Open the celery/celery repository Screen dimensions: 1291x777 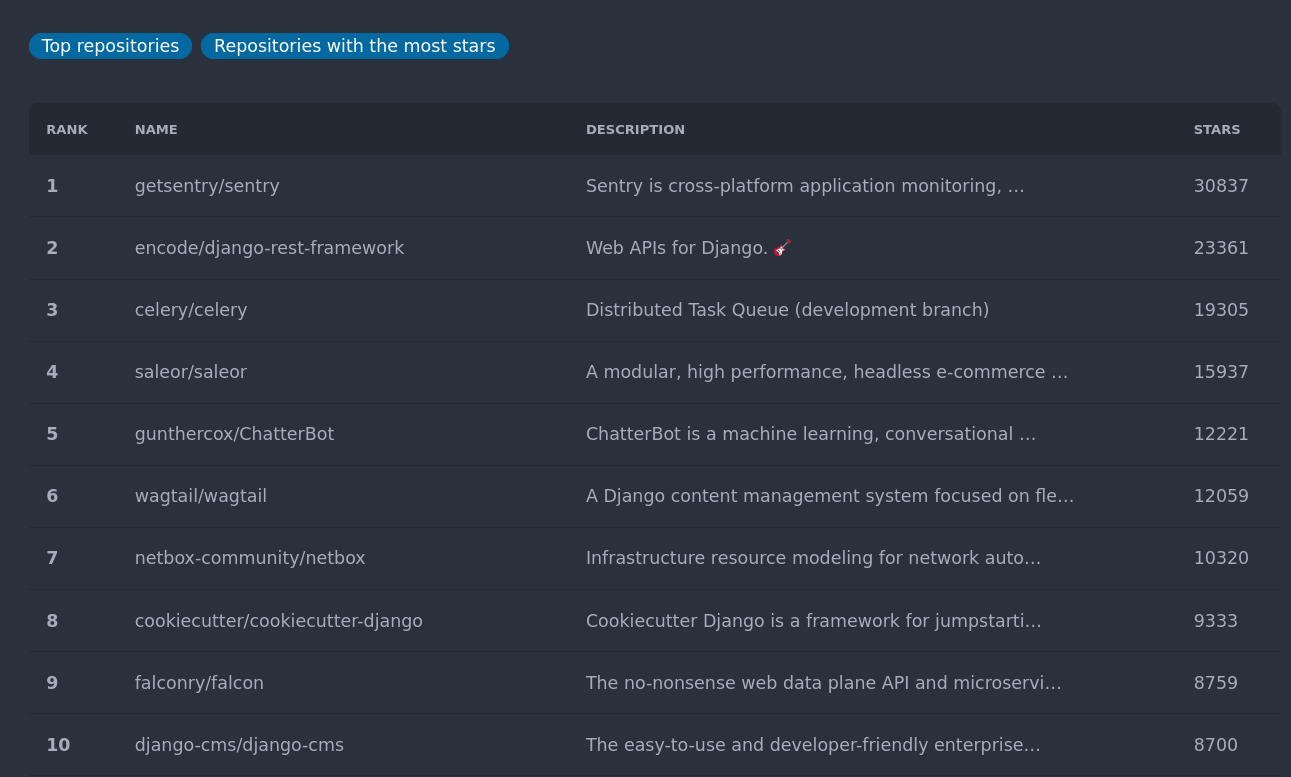(190, 310)
